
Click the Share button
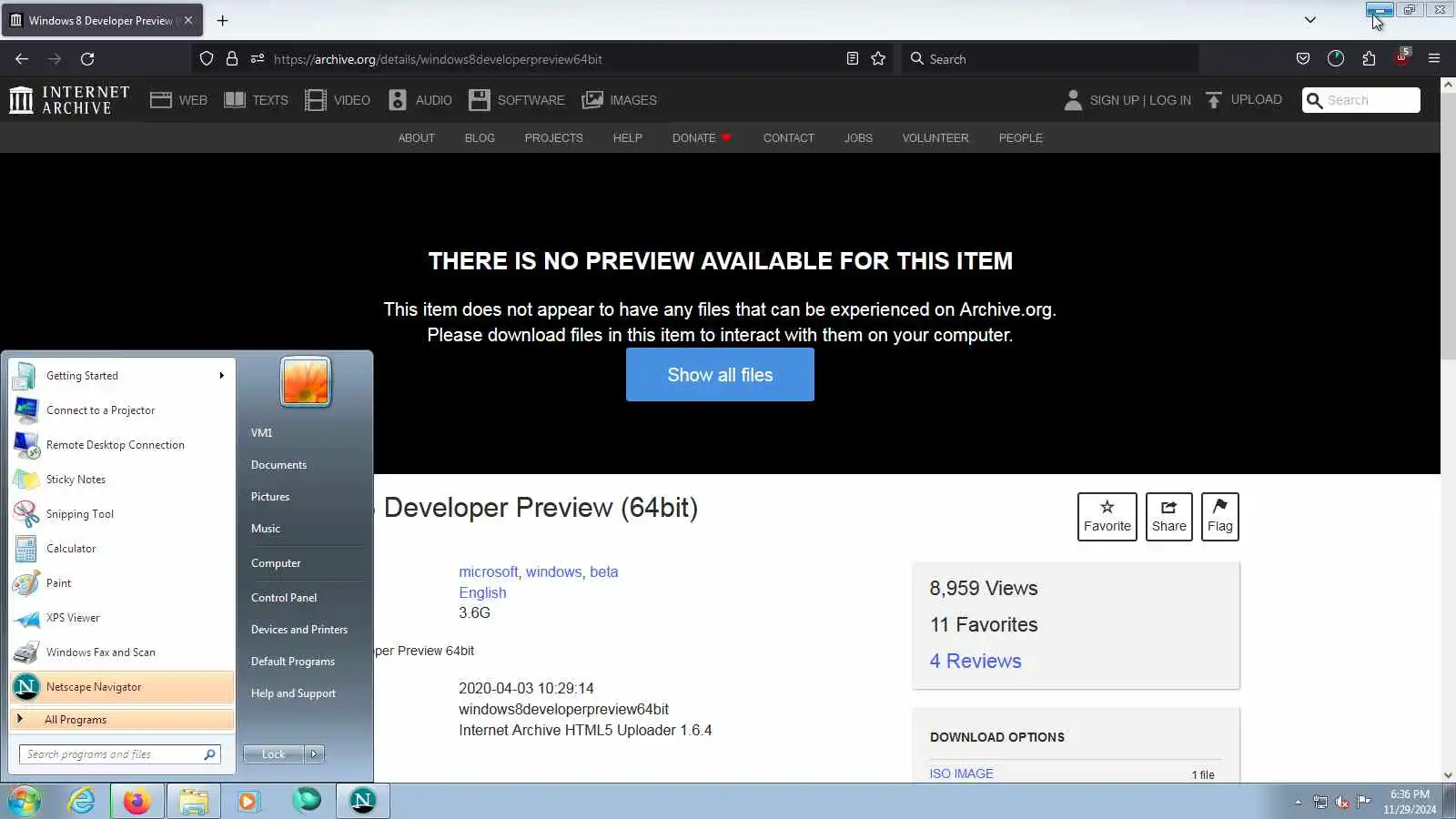coord(1169,517)
